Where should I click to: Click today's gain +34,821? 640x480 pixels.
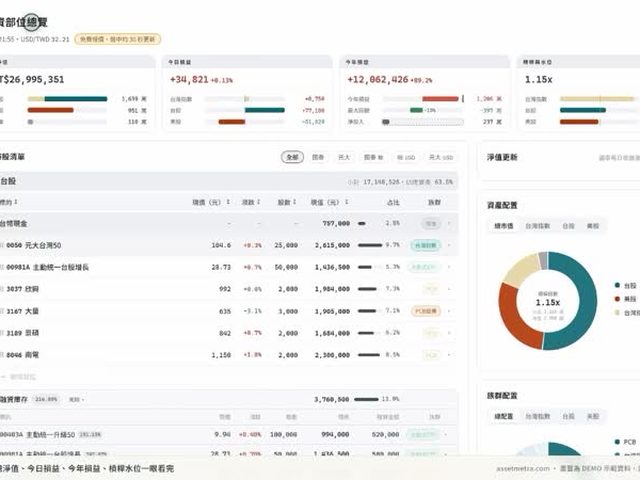[189, 80]
